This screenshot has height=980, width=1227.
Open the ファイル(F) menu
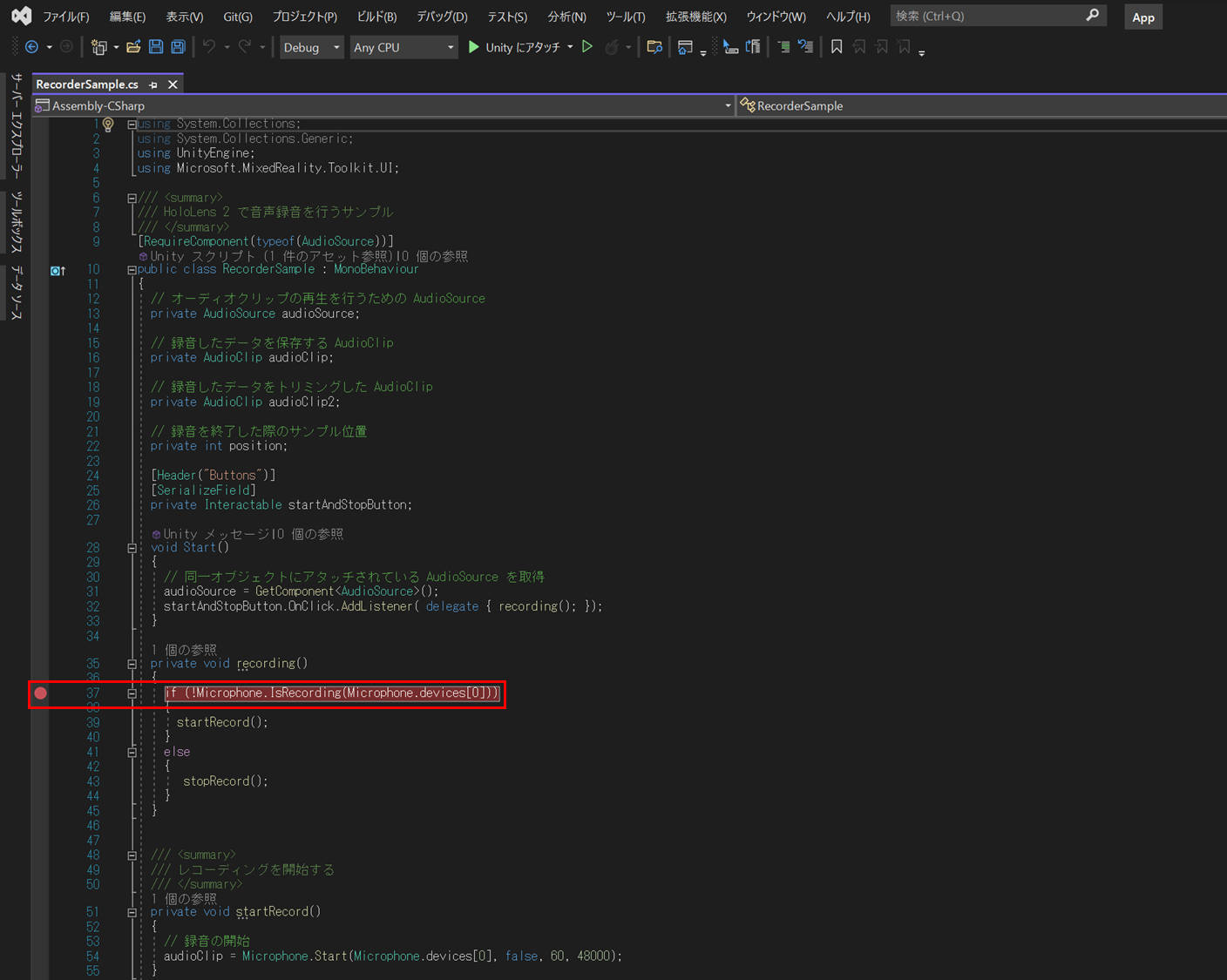point(66,17)
